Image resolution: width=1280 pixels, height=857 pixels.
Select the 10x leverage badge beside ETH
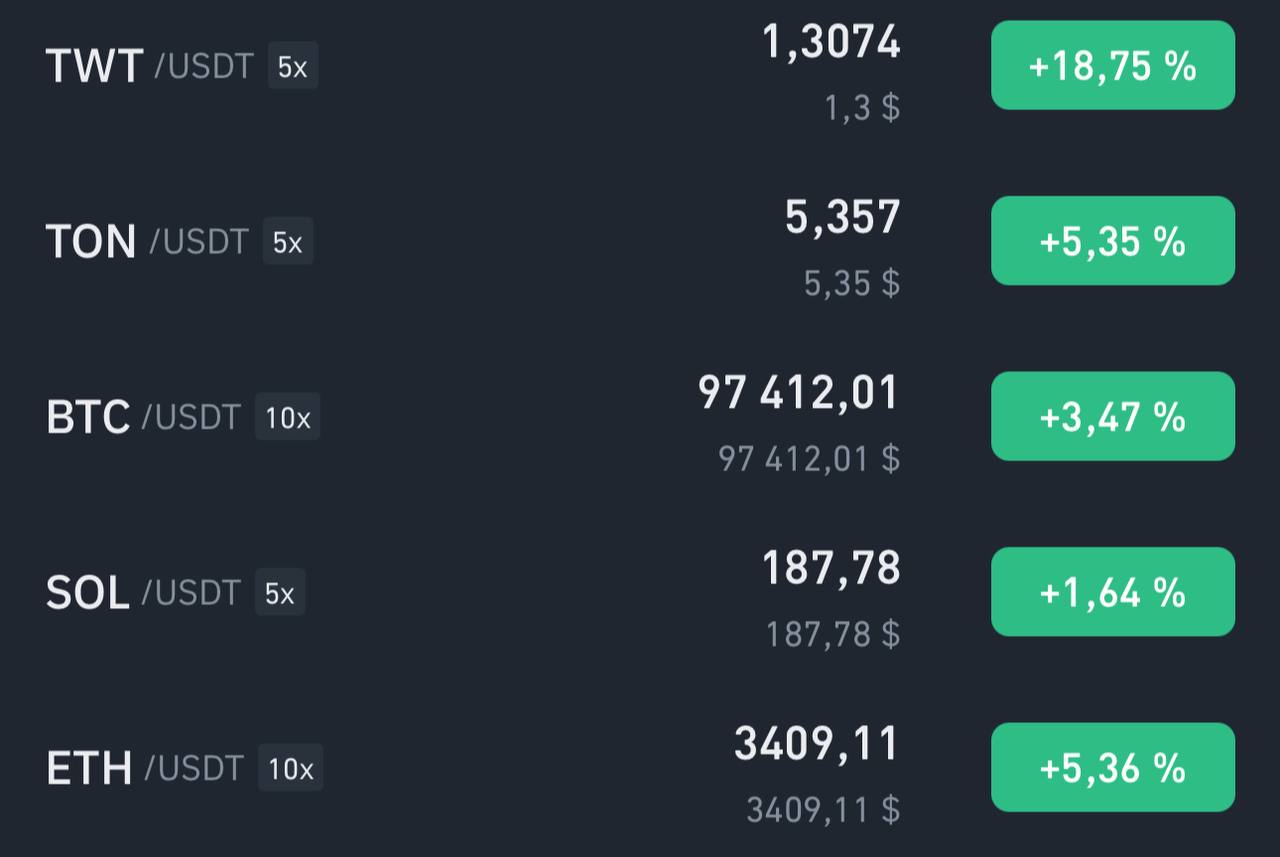coord(291,768)
